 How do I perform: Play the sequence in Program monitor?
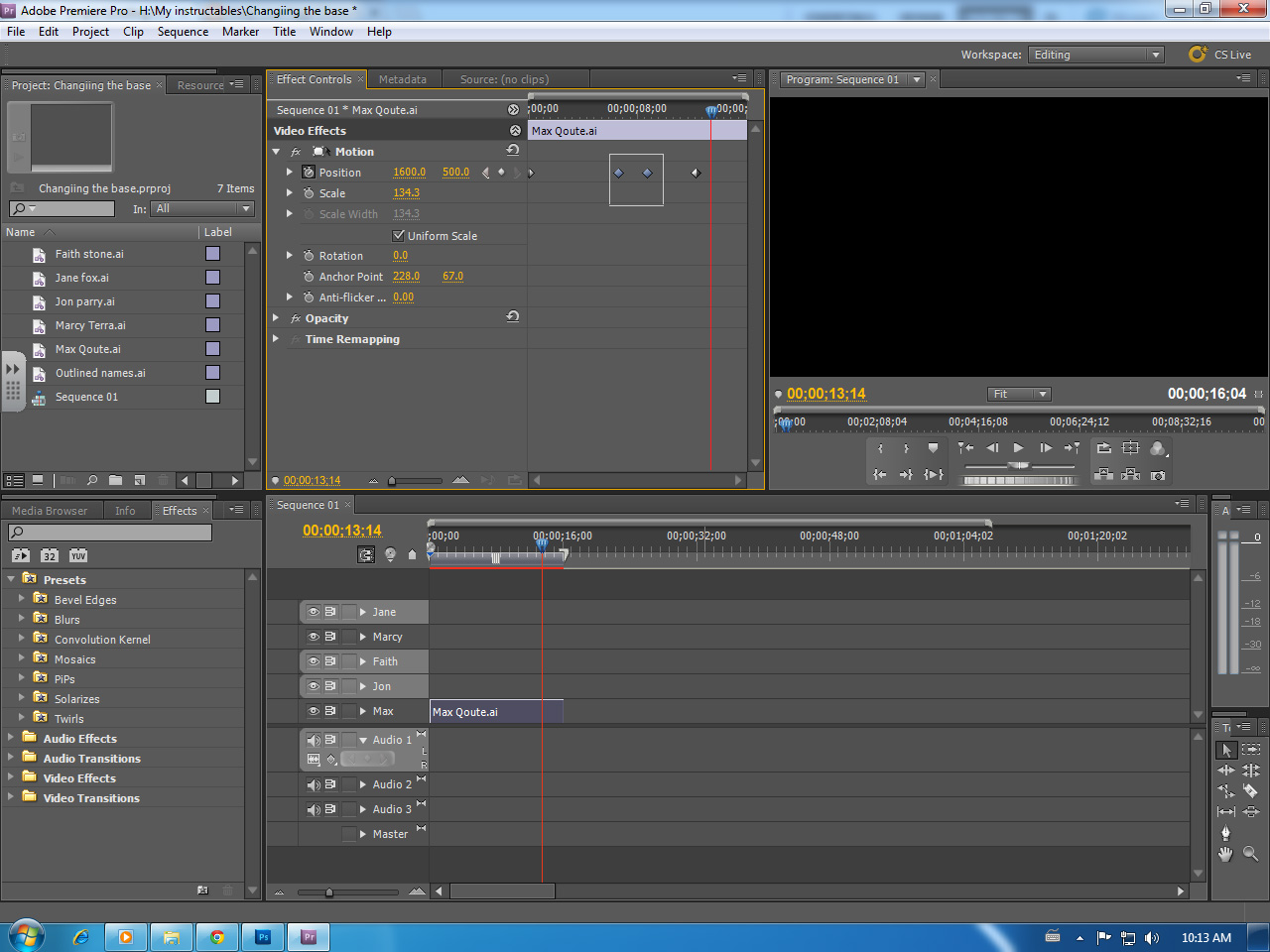tap(1018, 448)
